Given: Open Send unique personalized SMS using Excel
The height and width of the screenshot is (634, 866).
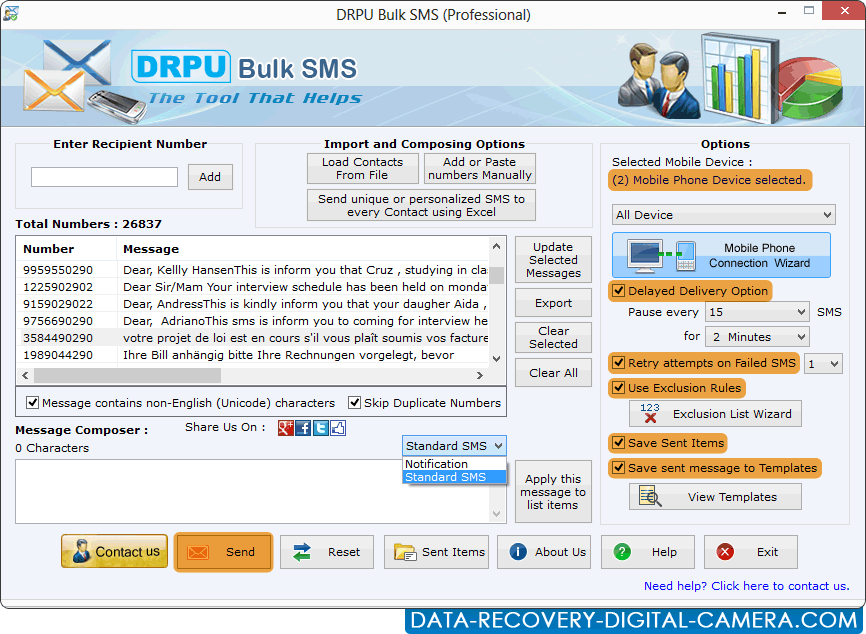Looking at the screenshot, I should click(x=421, y=205).
